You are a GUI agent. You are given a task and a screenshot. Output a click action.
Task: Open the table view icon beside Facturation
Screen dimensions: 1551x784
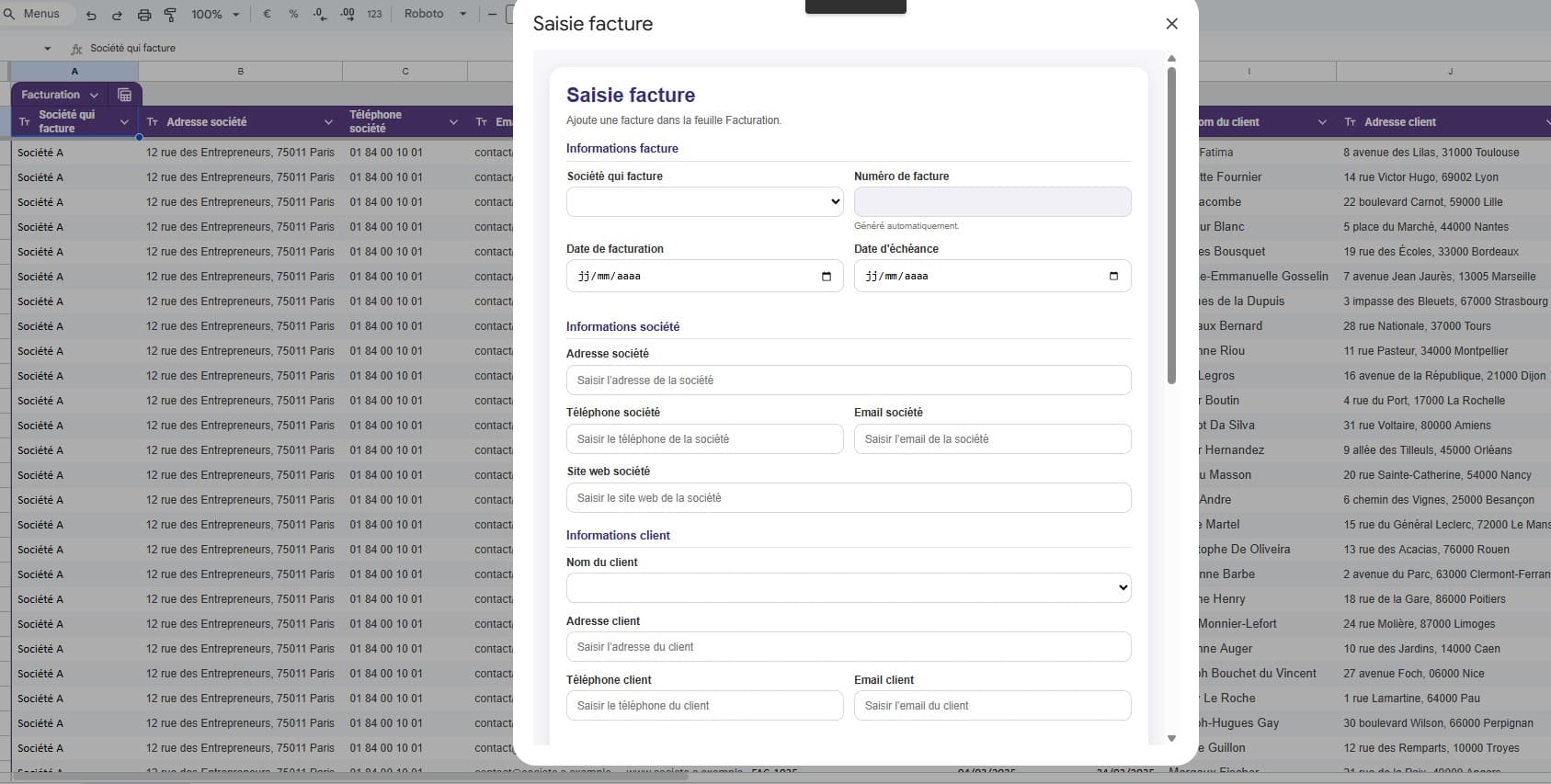pyautogui.click(x=125, y=95)
